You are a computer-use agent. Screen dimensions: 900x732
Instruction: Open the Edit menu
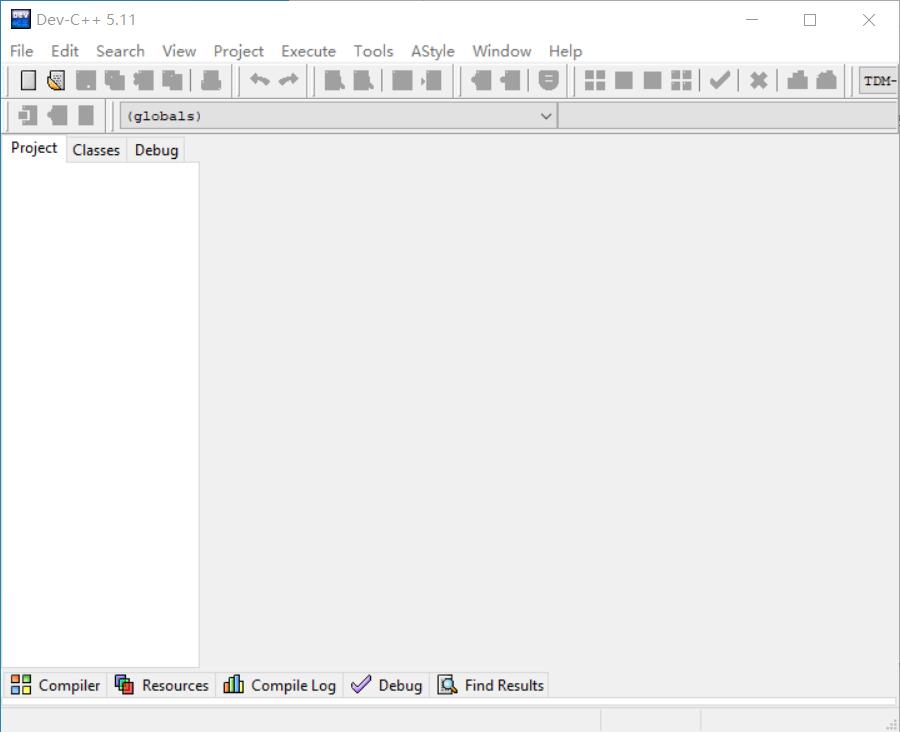click(x=65, y=51)
